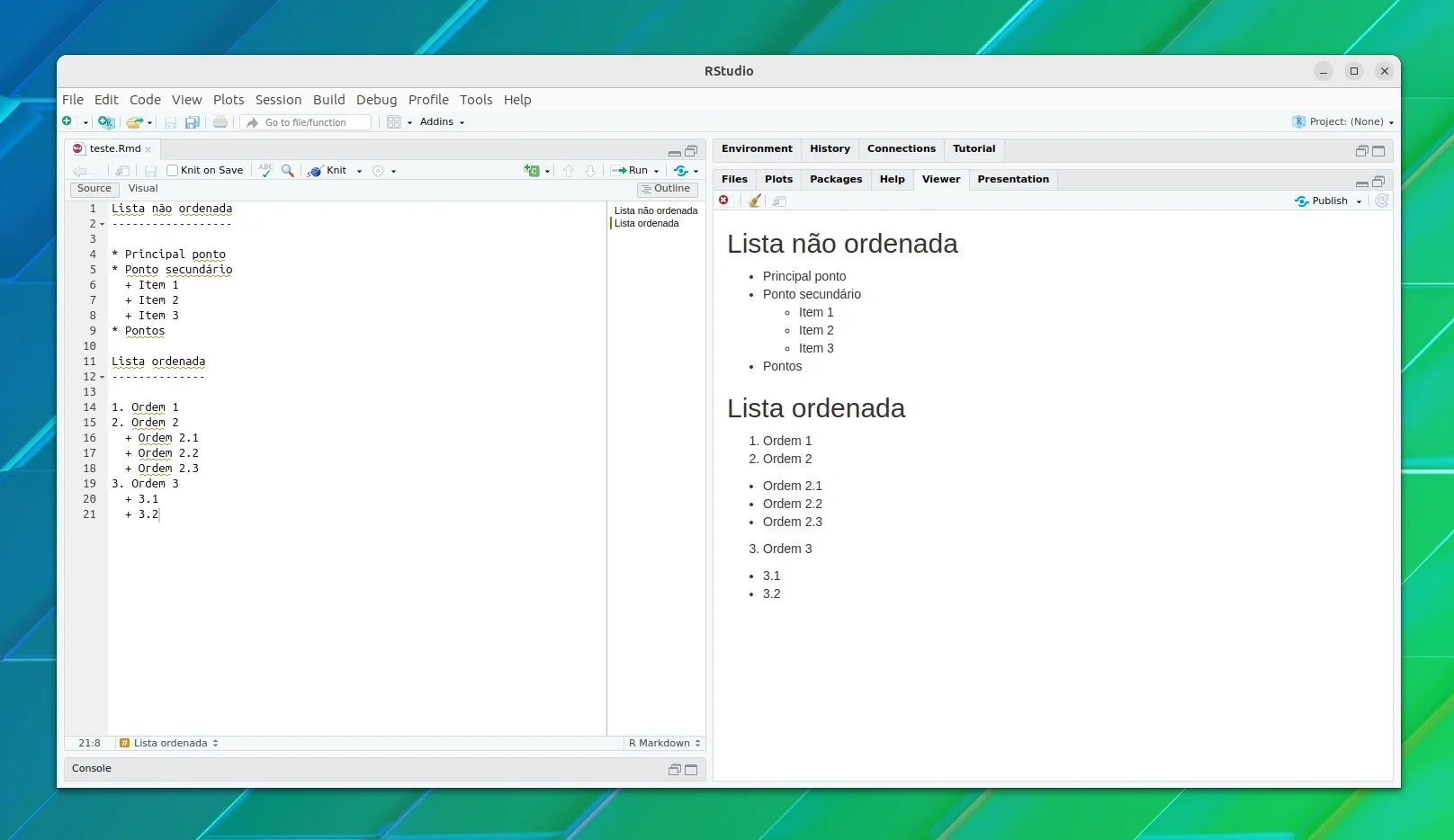Image resolution: width=1454 pixels, height=840 pixels.
Task: Click the Save All documents icon
Action: (x=192, y=122)
